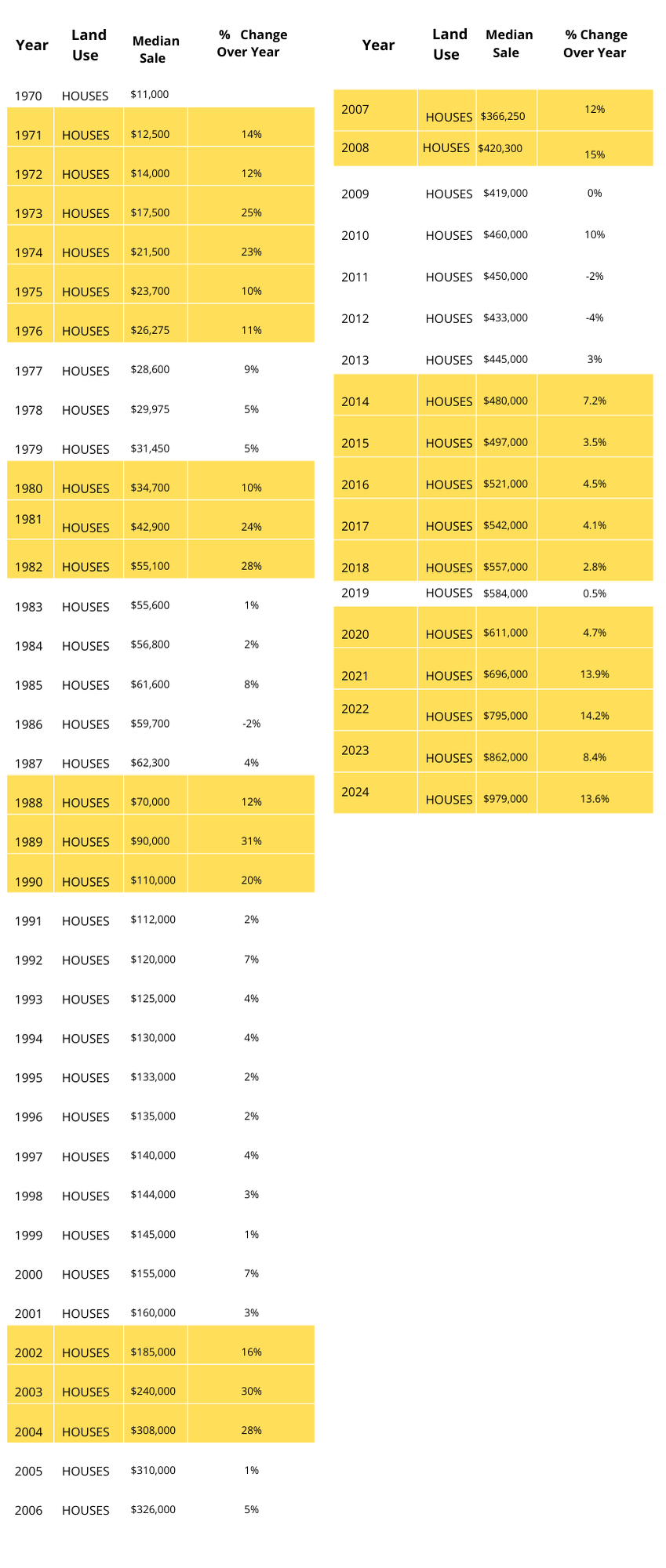Click the $240,000 median sale for 2003

tap(153, 1391)
